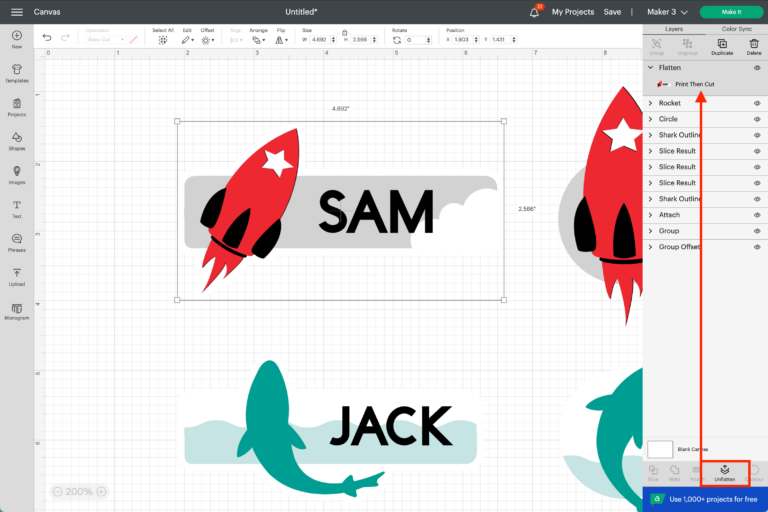
Task: Hide the Flatten layer
Action: (756, 67)
